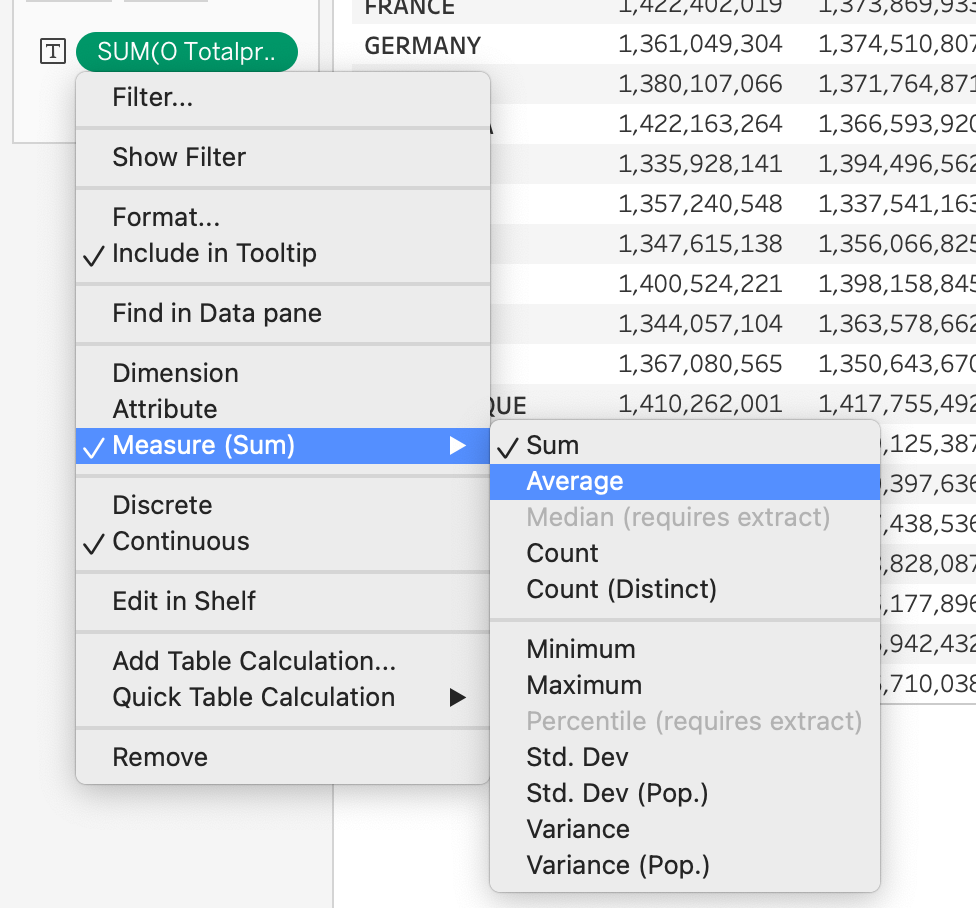
Task: Pick the checked Sum aggregation
Action: point(553,445)
